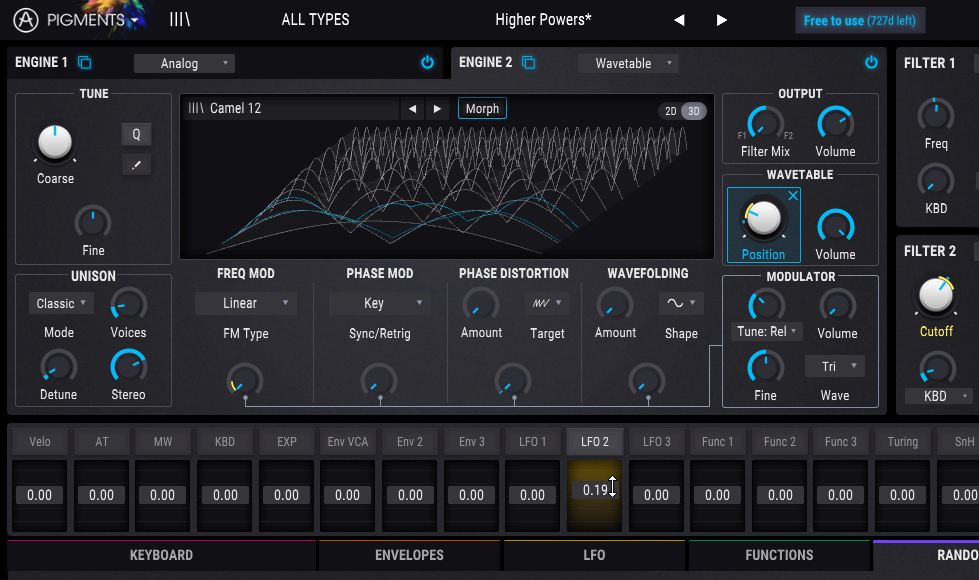
Task: Select the previous wavetable arrow
Action: [412, 109]
